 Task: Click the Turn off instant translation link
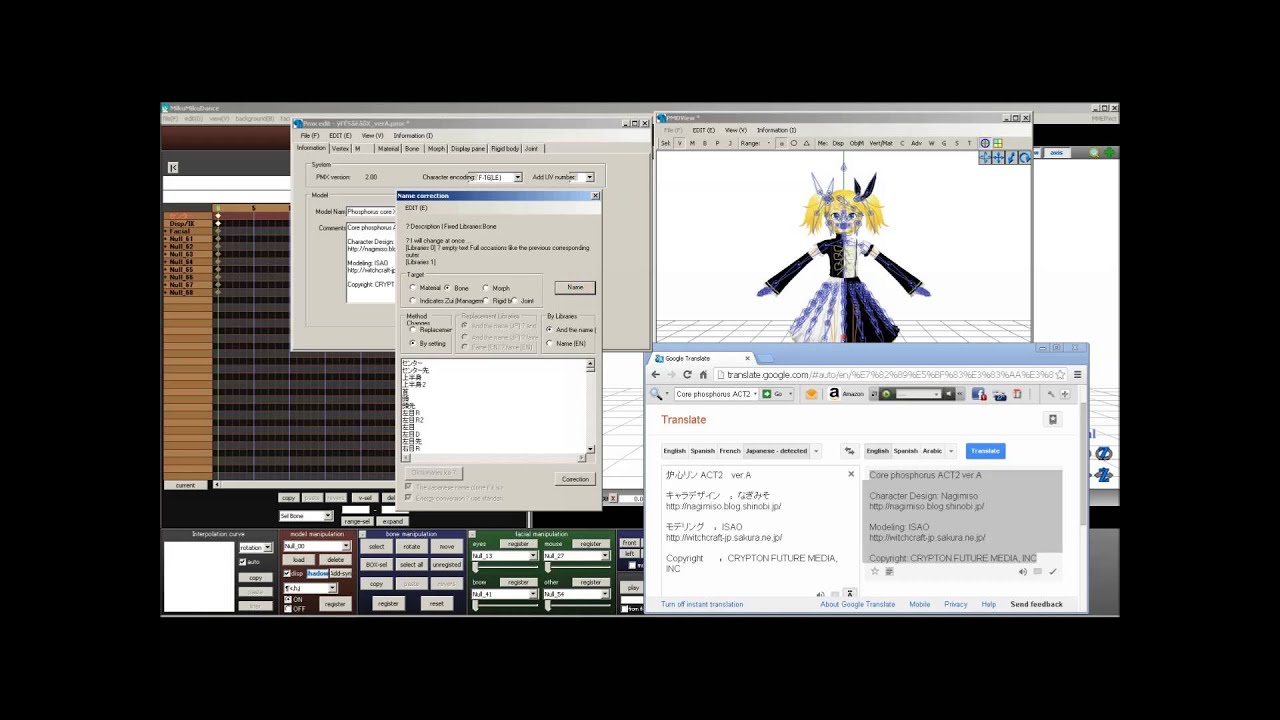click(x=702, y=604)
